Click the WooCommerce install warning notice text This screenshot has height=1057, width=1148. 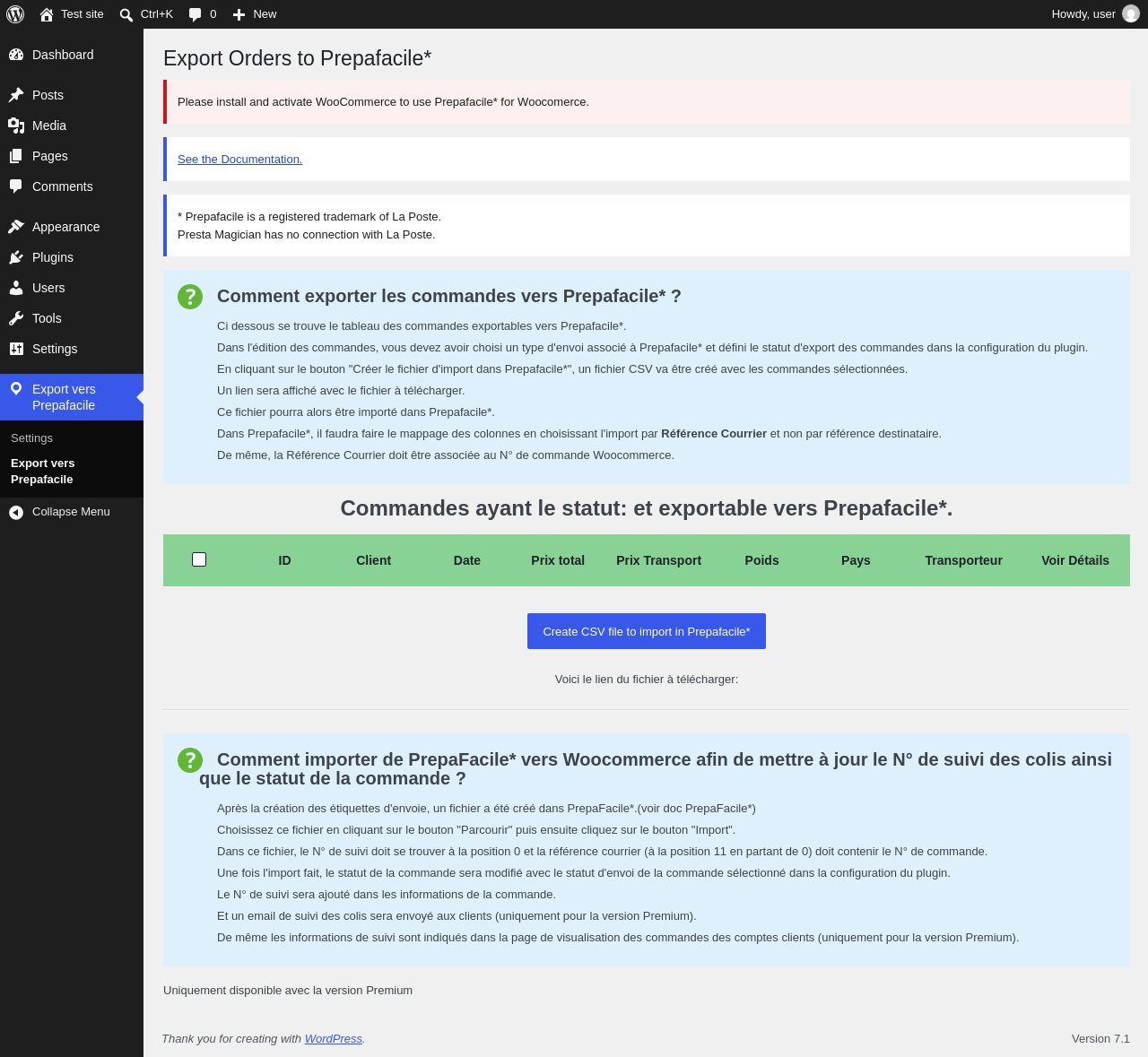pos(383,101)
